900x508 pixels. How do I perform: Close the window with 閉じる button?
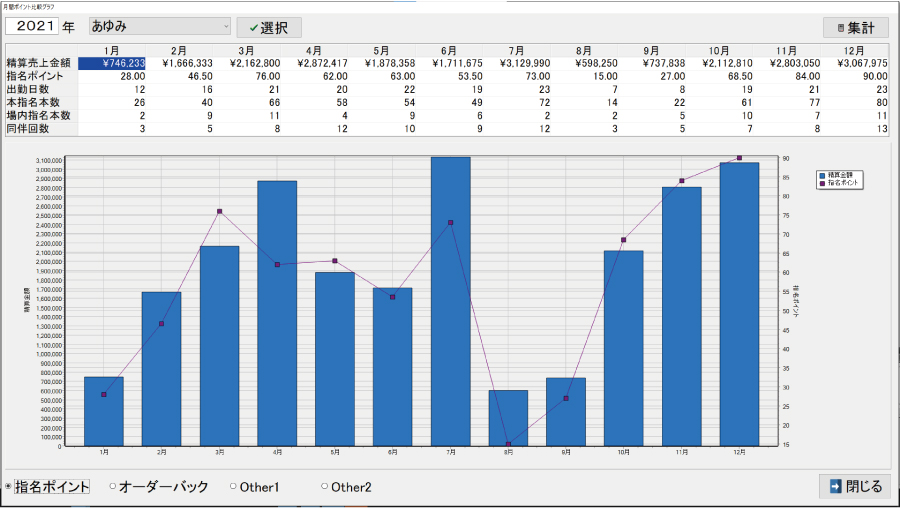pos(854,487)
